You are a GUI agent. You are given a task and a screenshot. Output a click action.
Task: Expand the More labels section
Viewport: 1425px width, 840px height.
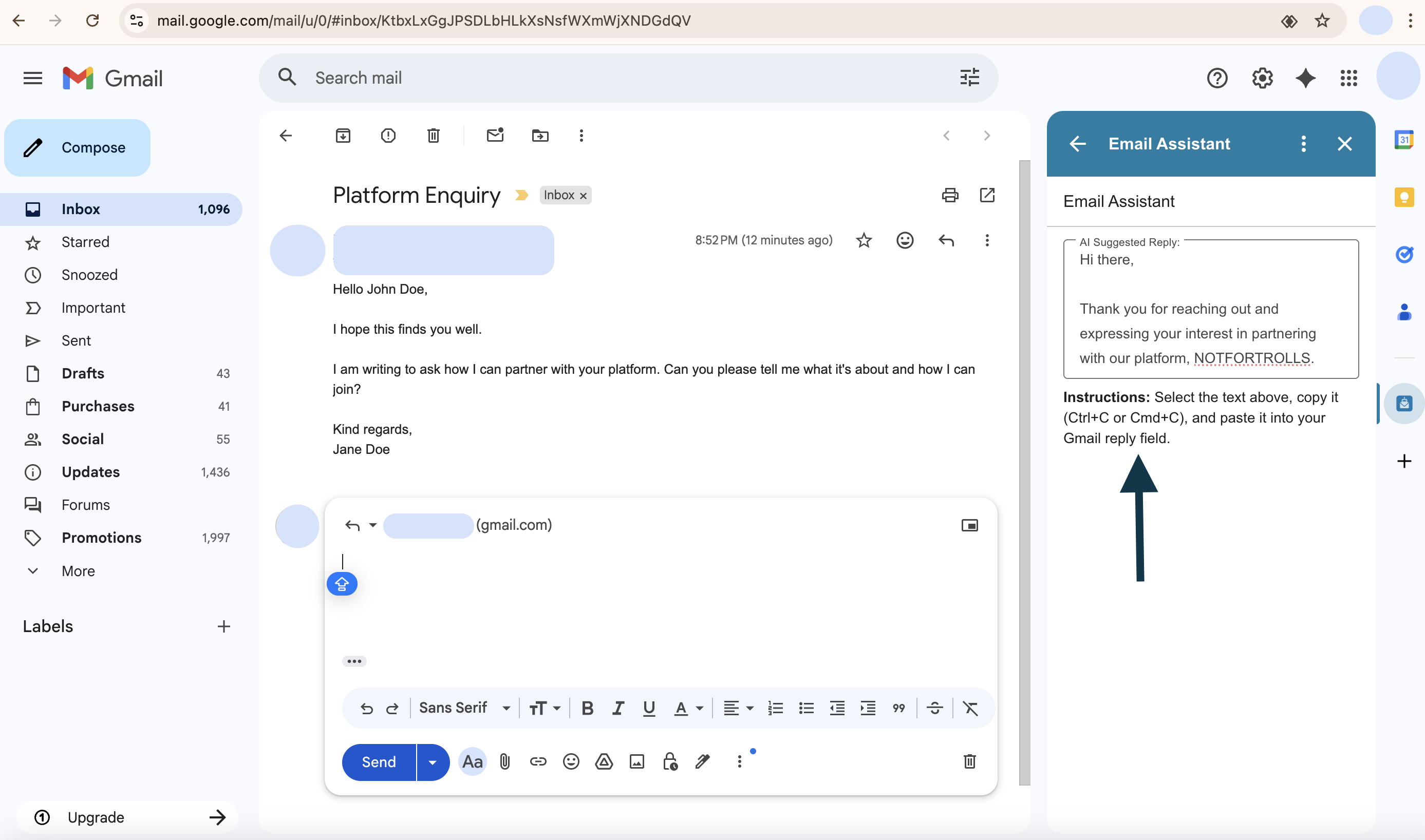coord(78,570)
